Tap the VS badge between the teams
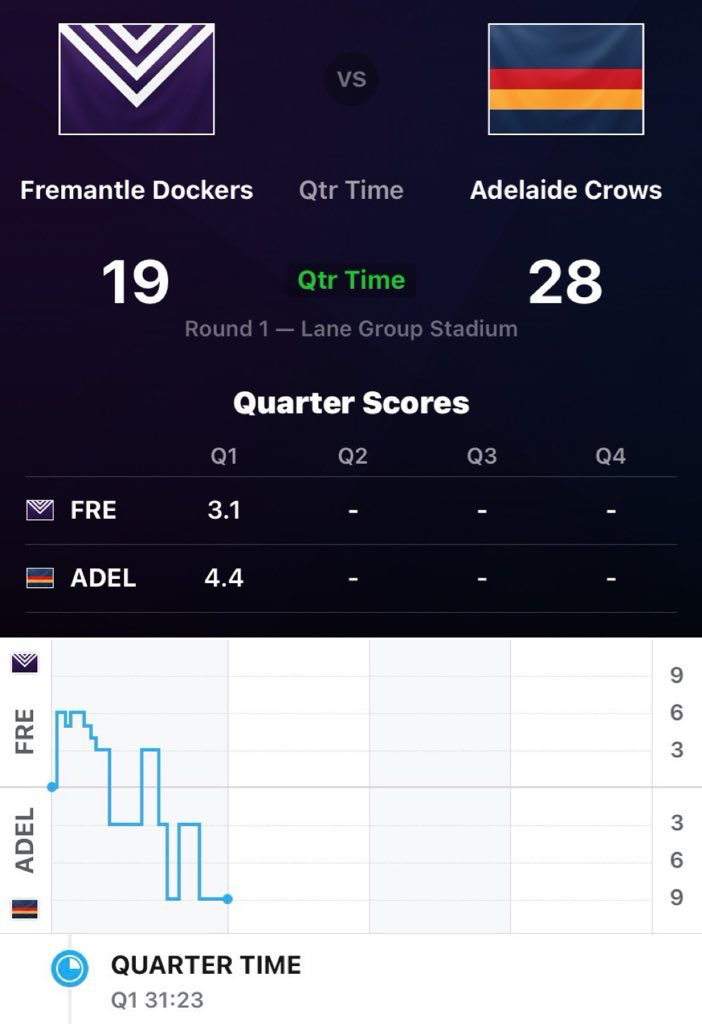Image resolution: width=702 pixels, height=1024 pixels. tap(351, 79)
